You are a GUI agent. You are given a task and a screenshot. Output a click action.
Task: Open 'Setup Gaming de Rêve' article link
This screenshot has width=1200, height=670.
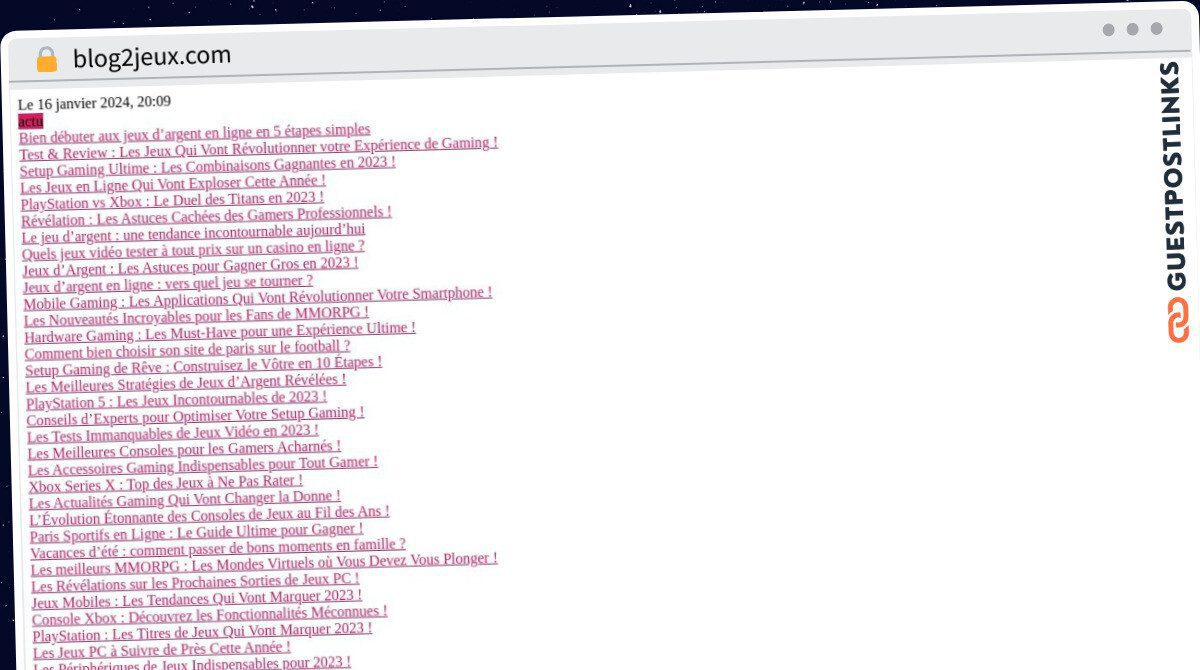pos(204,366)
